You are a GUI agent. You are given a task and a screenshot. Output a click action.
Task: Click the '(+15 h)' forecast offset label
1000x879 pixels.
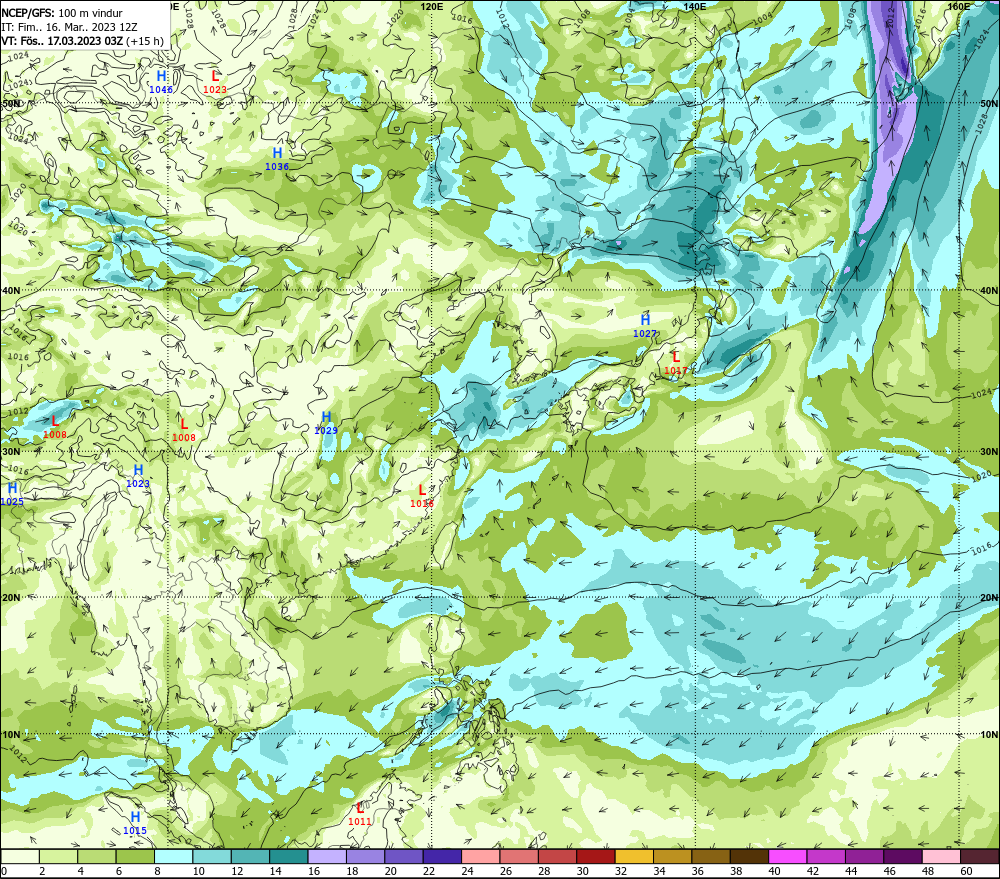coord(145,41)
